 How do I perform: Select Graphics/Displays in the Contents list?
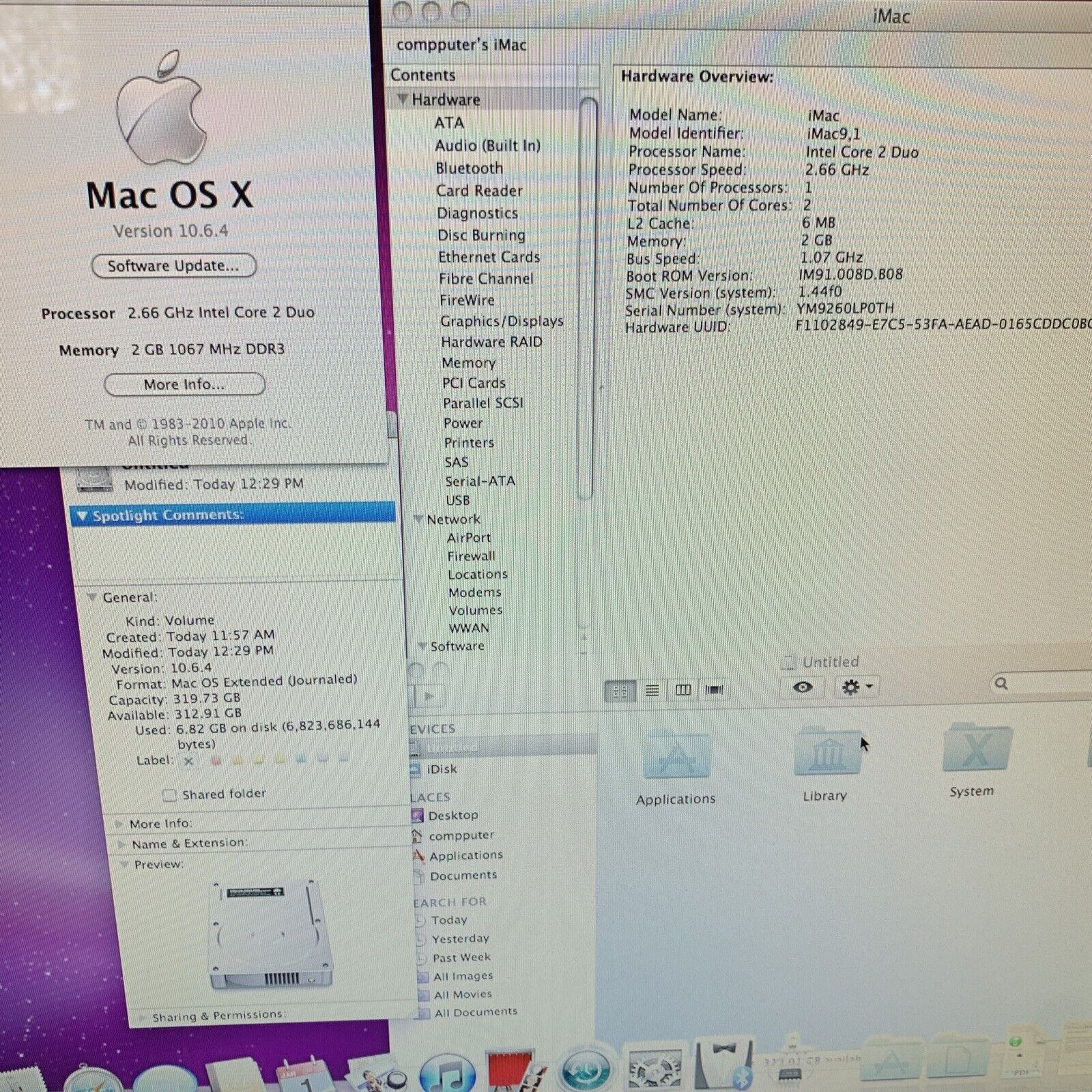tap(501, 321)
